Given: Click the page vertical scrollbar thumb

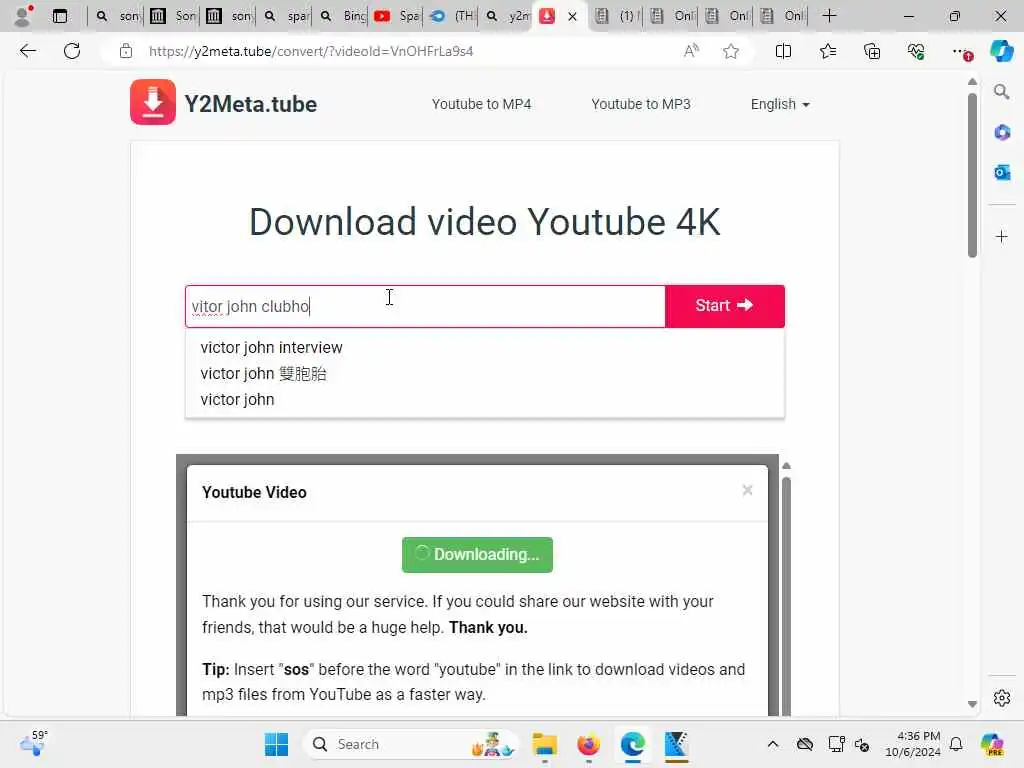Looking at the screenshot, I should 972,175.
